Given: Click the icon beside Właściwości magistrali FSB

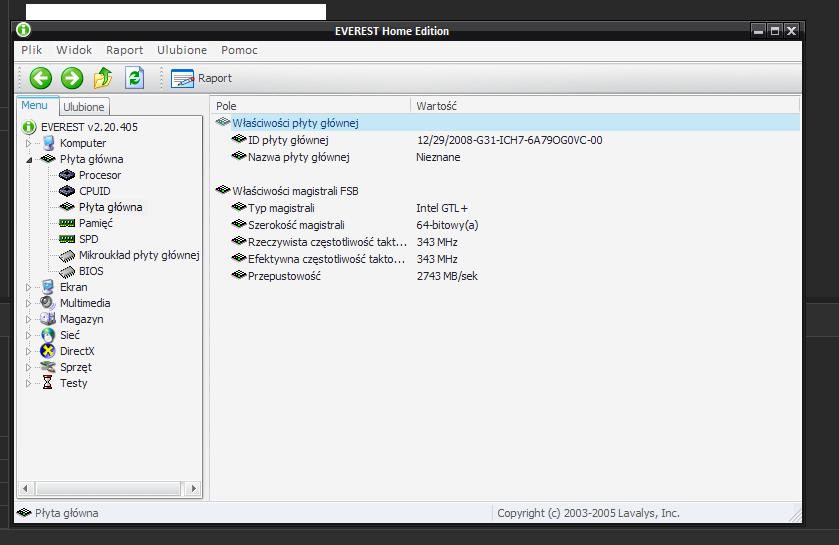Looking at the screenshot, I should click(x=223, y=189).
